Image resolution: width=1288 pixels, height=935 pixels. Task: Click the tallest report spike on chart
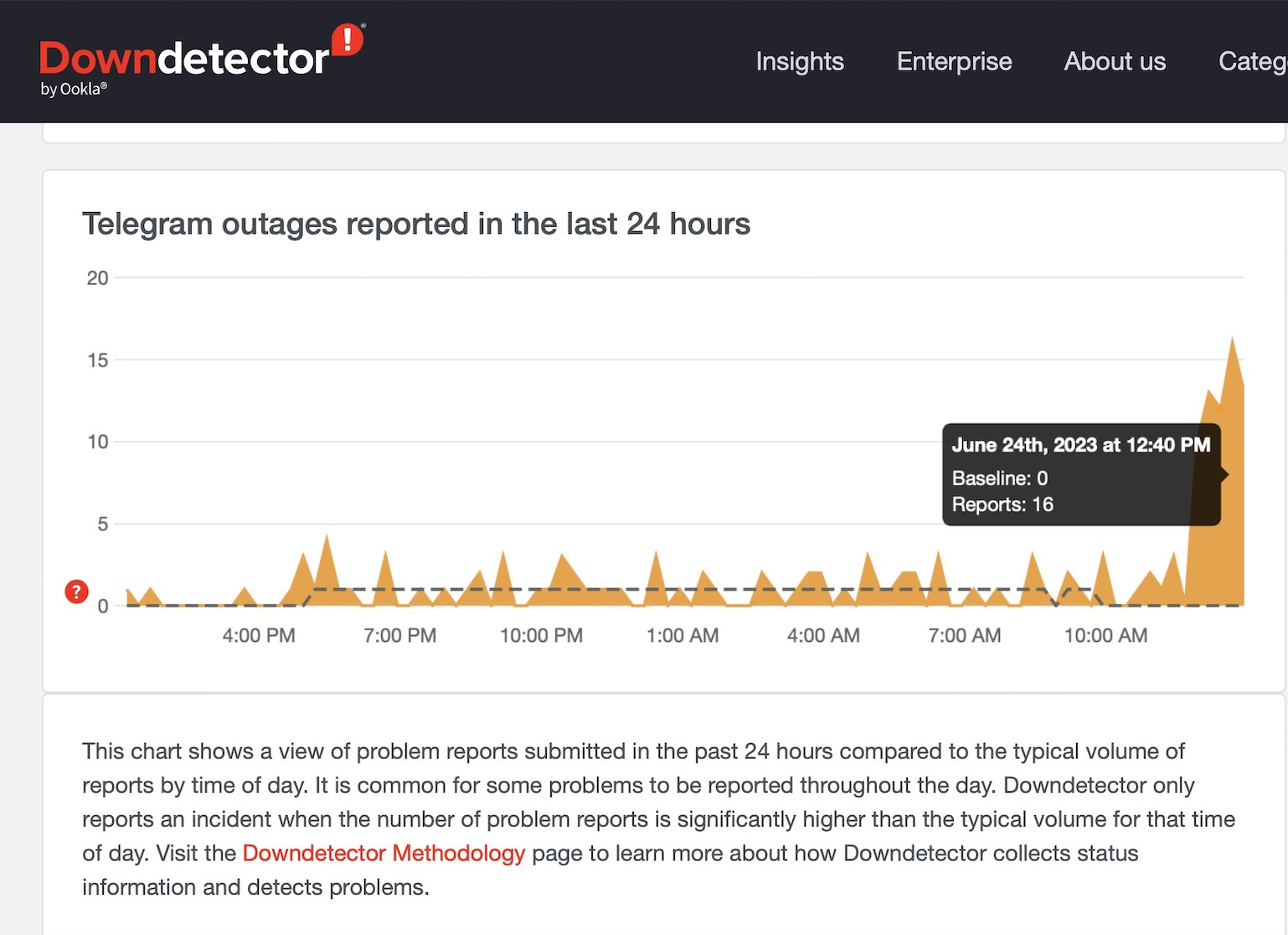(x=1232, y=344)
